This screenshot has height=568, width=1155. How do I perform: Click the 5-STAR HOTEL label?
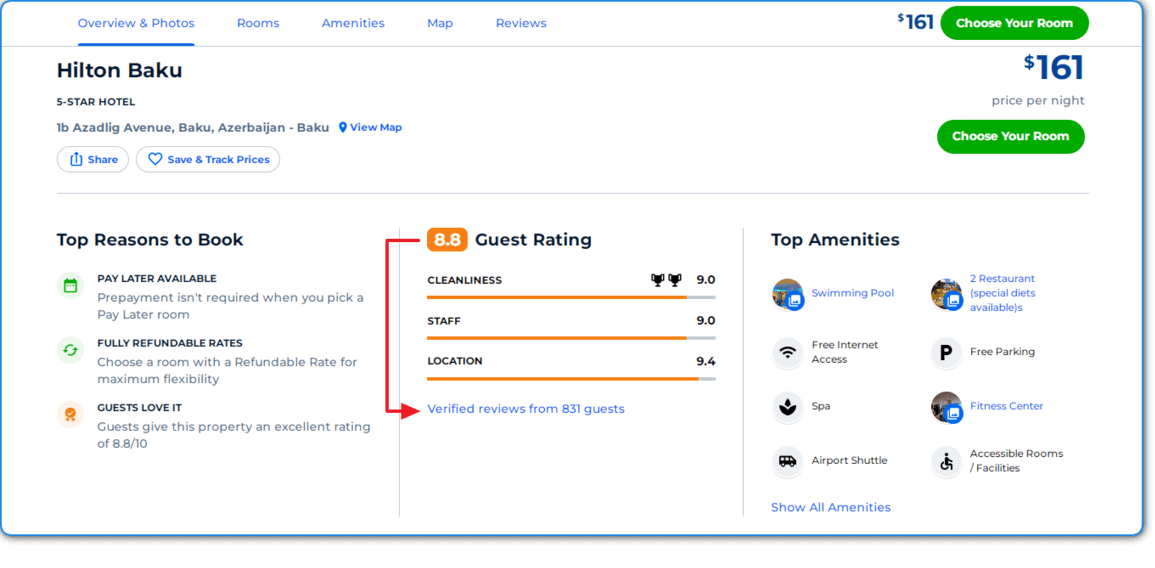96,102
